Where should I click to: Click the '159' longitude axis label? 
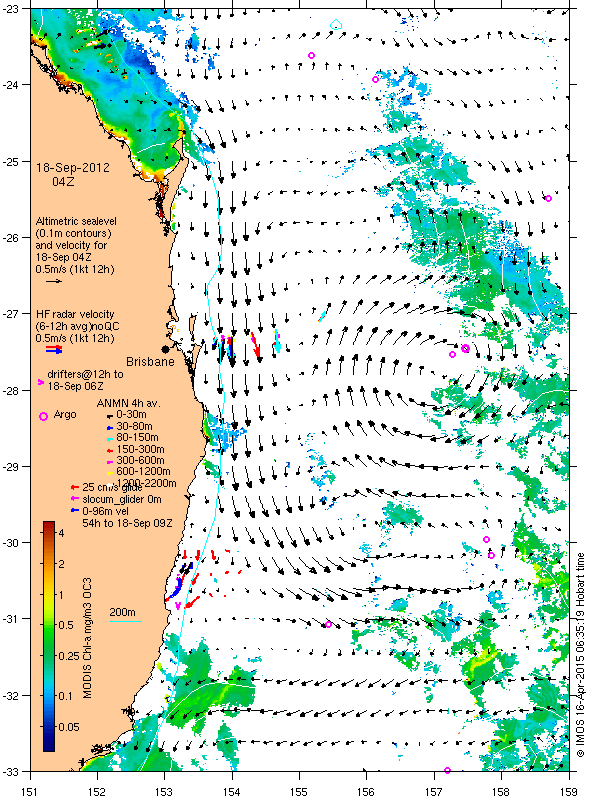tap(569, 791)
